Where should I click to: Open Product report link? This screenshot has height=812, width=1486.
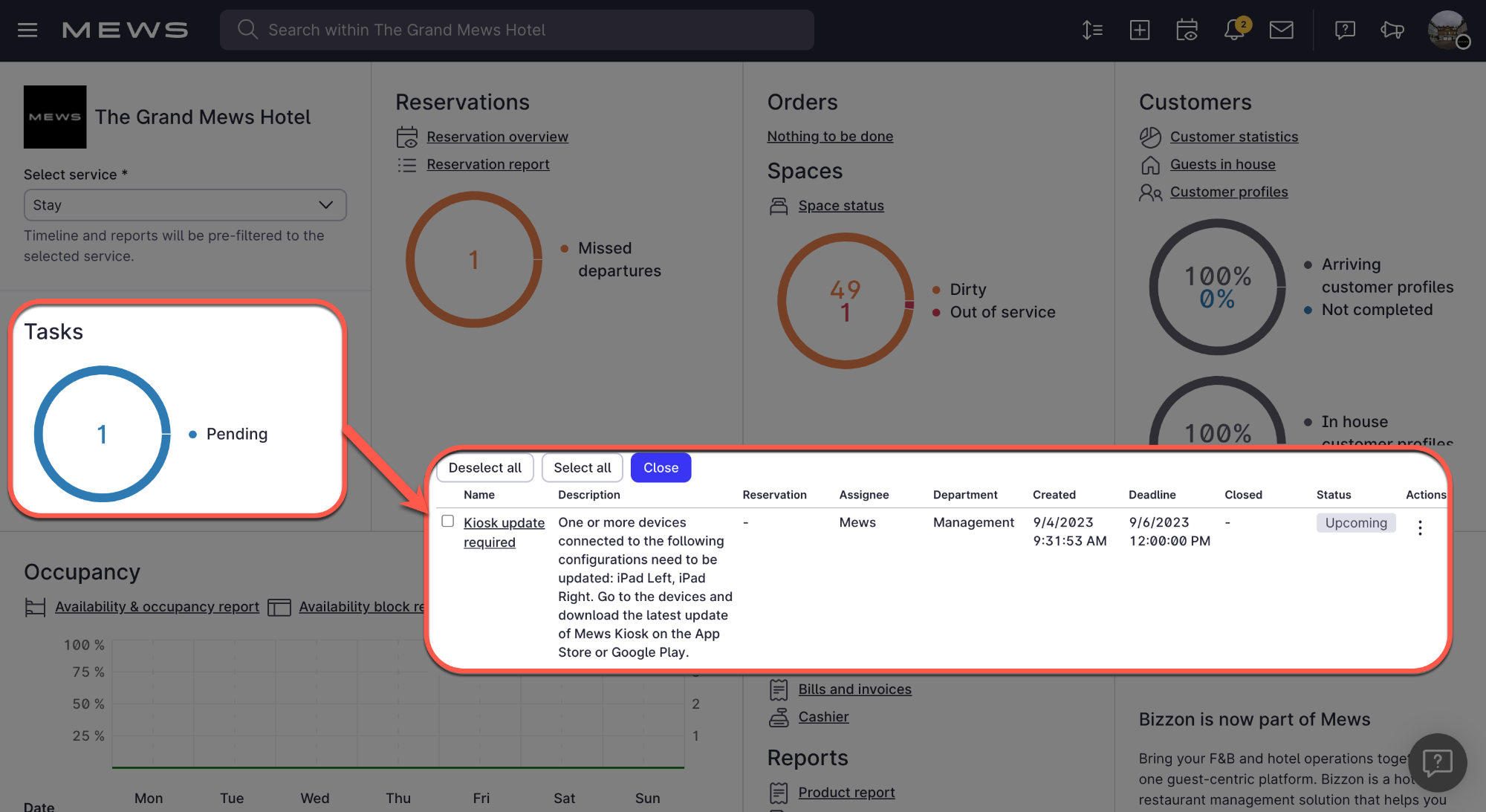click(x=846, y=793)
